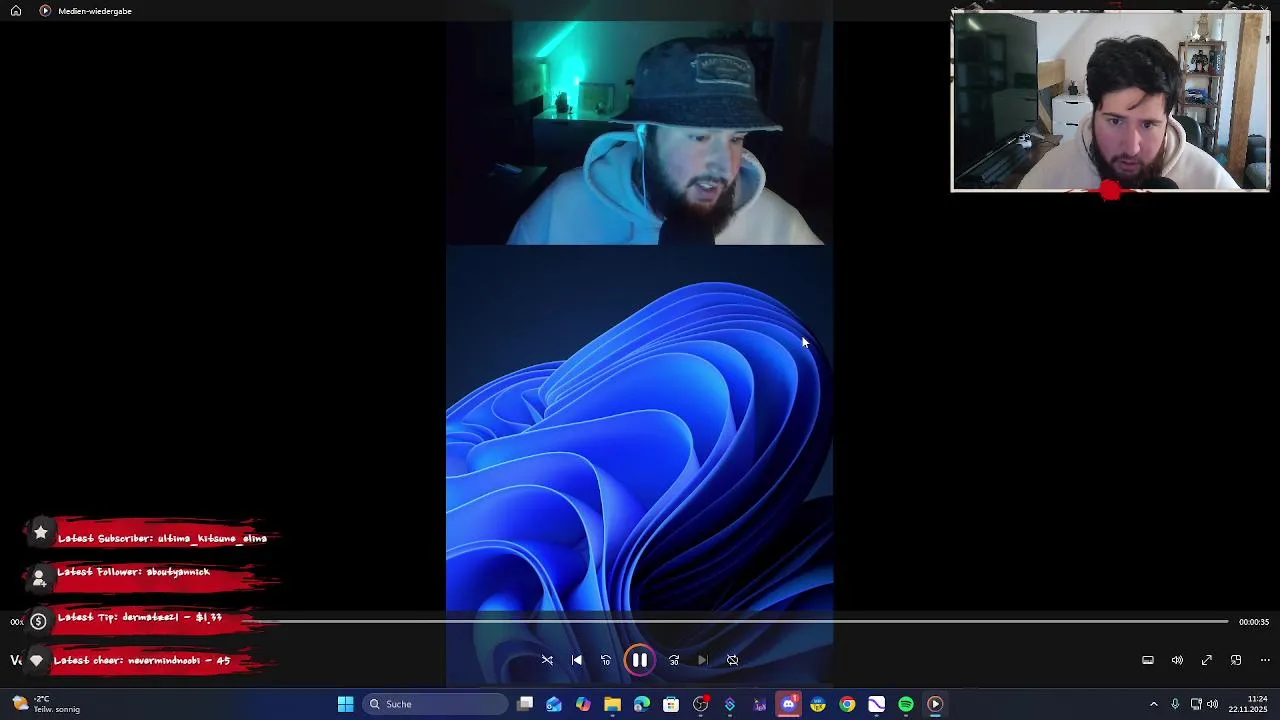Screen dimensions: 1280x720
Task: Show hidden system tray icons
Action: pyautogui.click(x=1153, y=704)
